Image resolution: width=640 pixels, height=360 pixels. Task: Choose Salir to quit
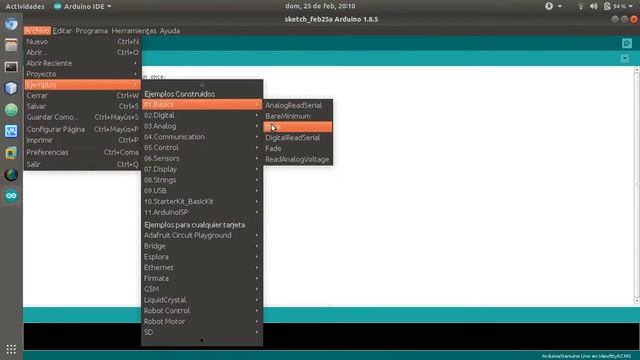click(x=82, y=164)
